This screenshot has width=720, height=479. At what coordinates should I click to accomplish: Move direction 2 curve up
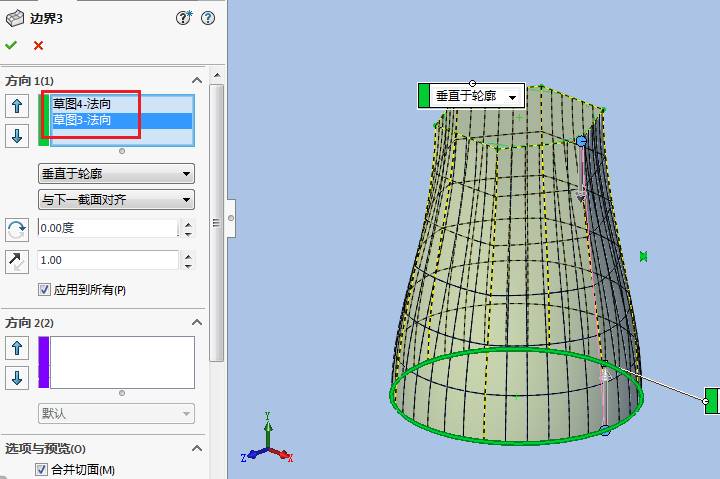coord(17,348)
